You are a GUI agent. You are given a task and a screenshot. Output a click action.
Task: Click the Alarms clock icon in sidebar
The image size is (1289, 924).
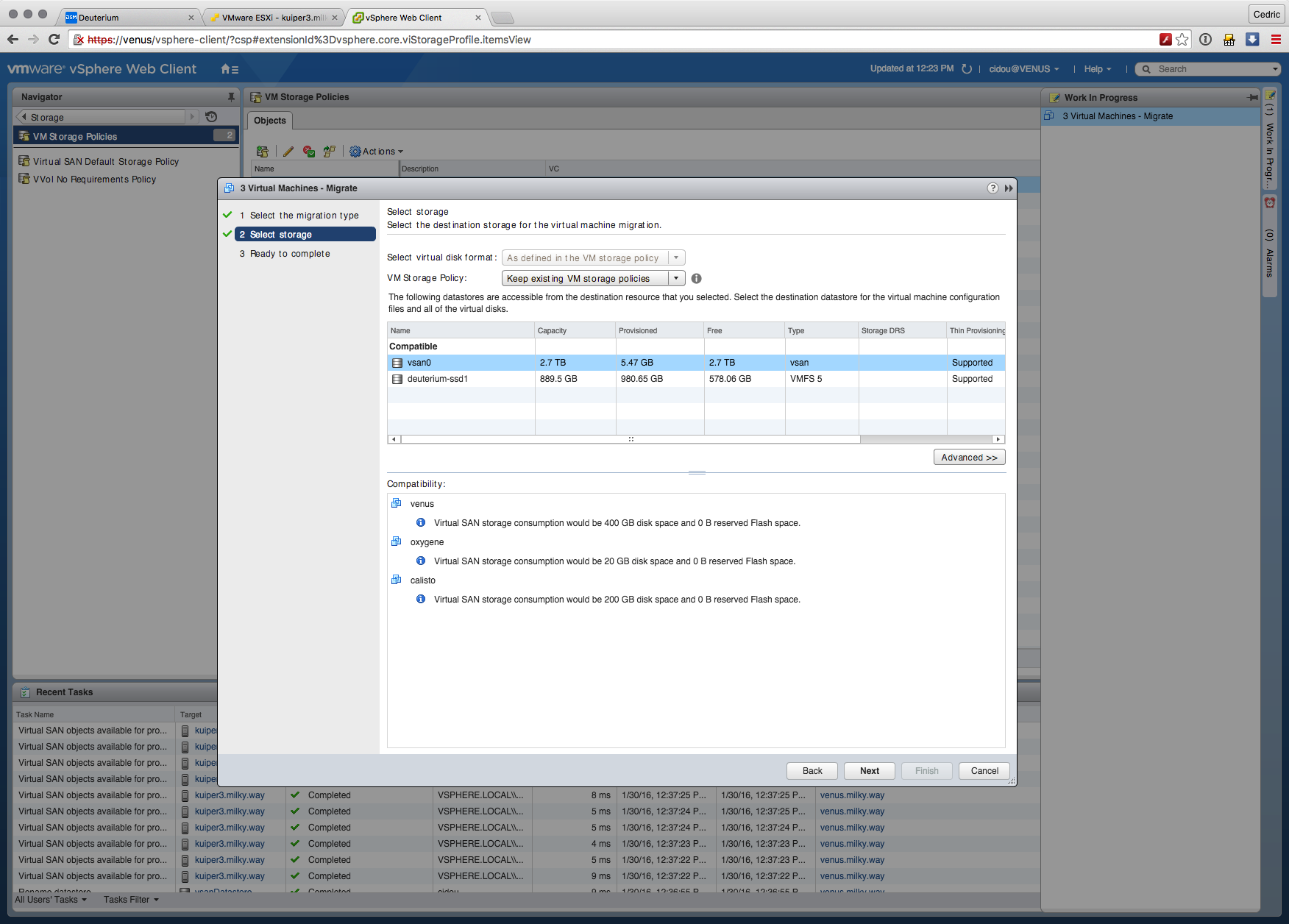(x=1270, y=203)
